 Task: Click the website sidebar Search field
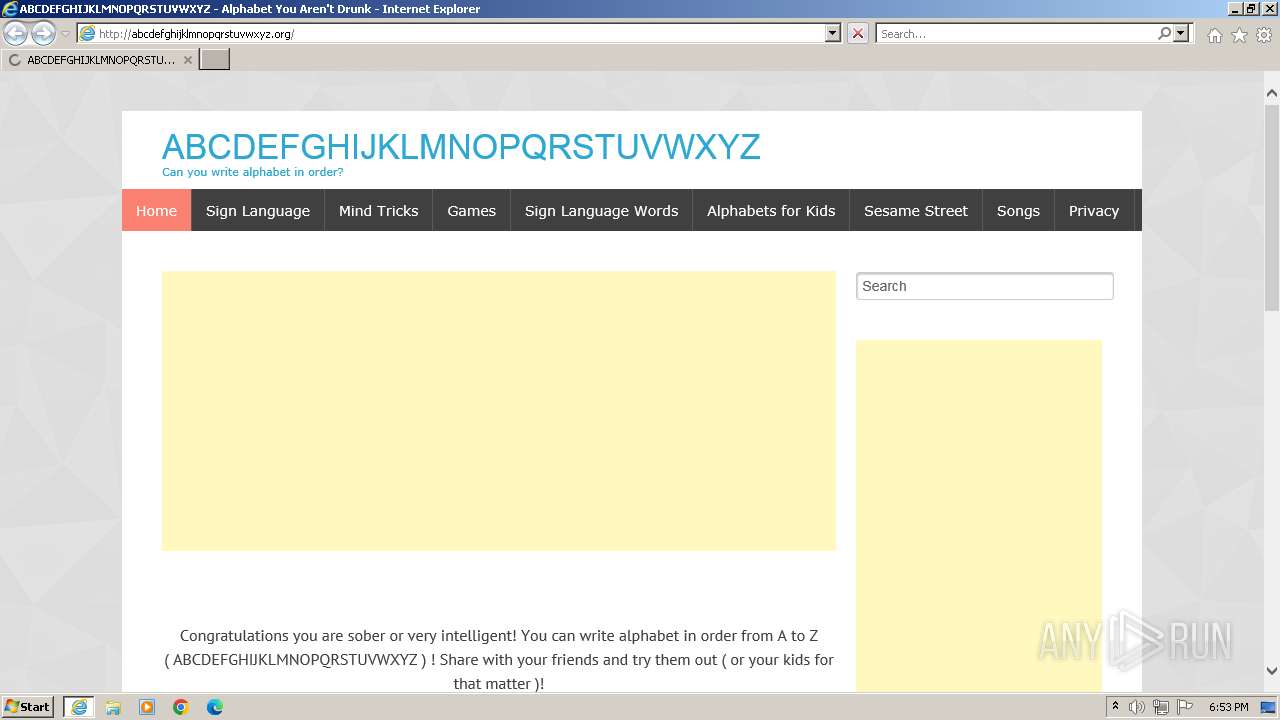(x=985, y=286)
